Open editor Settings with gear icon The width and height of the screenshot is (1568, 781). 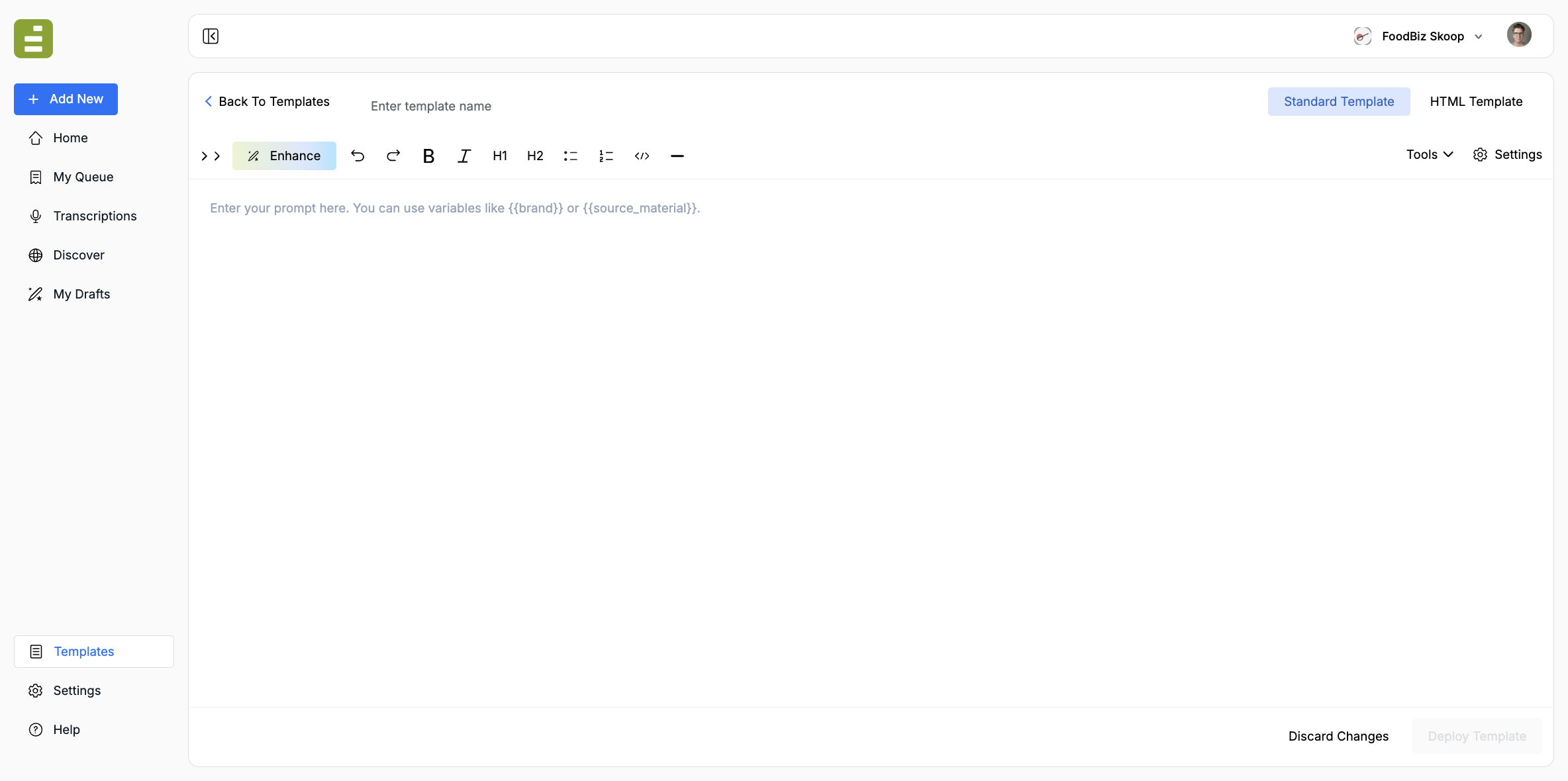tap(1508, 154)
